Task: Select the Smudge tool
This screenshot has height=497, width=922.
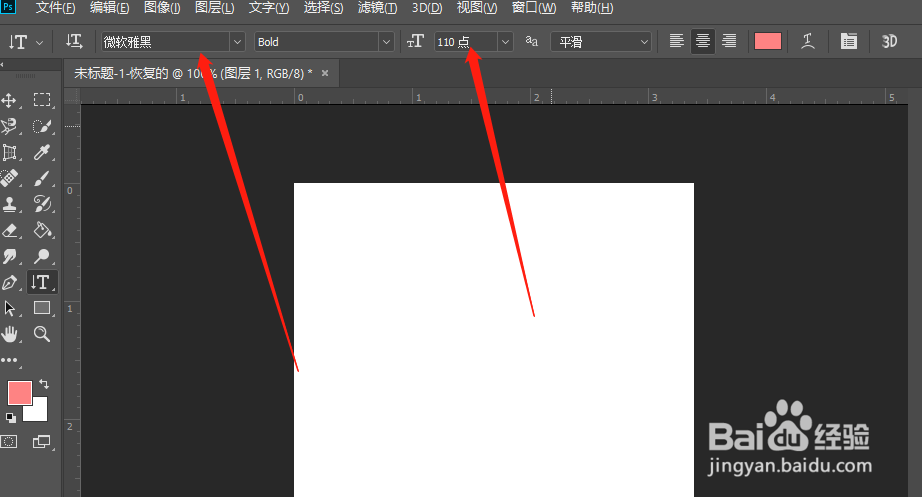Action: (x=9, y=256)
